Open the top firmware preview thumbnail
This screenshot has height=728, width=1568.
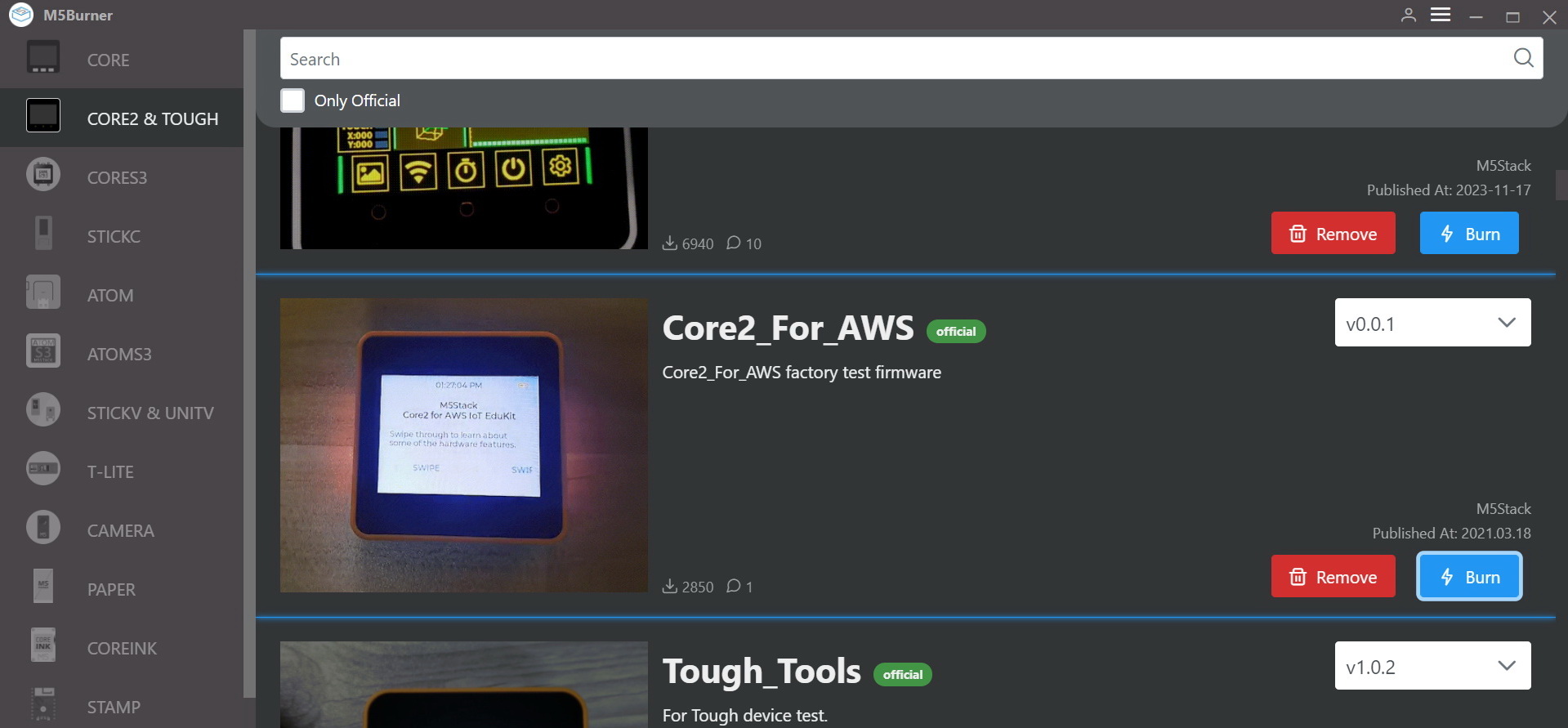[x=463, y=188]
